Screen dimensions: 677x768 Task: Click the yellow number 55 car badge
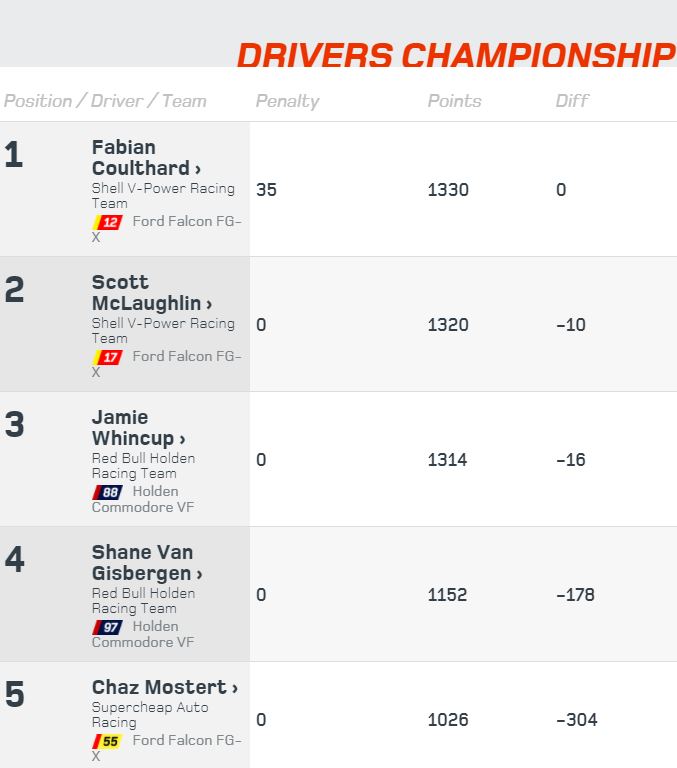[108, 741]
